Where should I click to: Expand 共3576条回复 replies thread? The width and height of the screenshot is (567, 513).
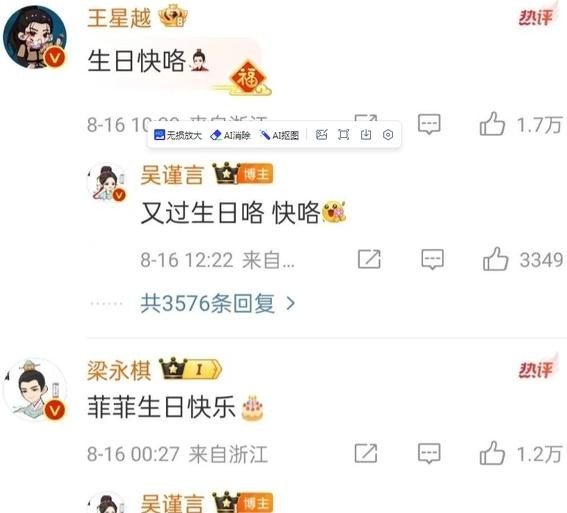pos(218,303)
